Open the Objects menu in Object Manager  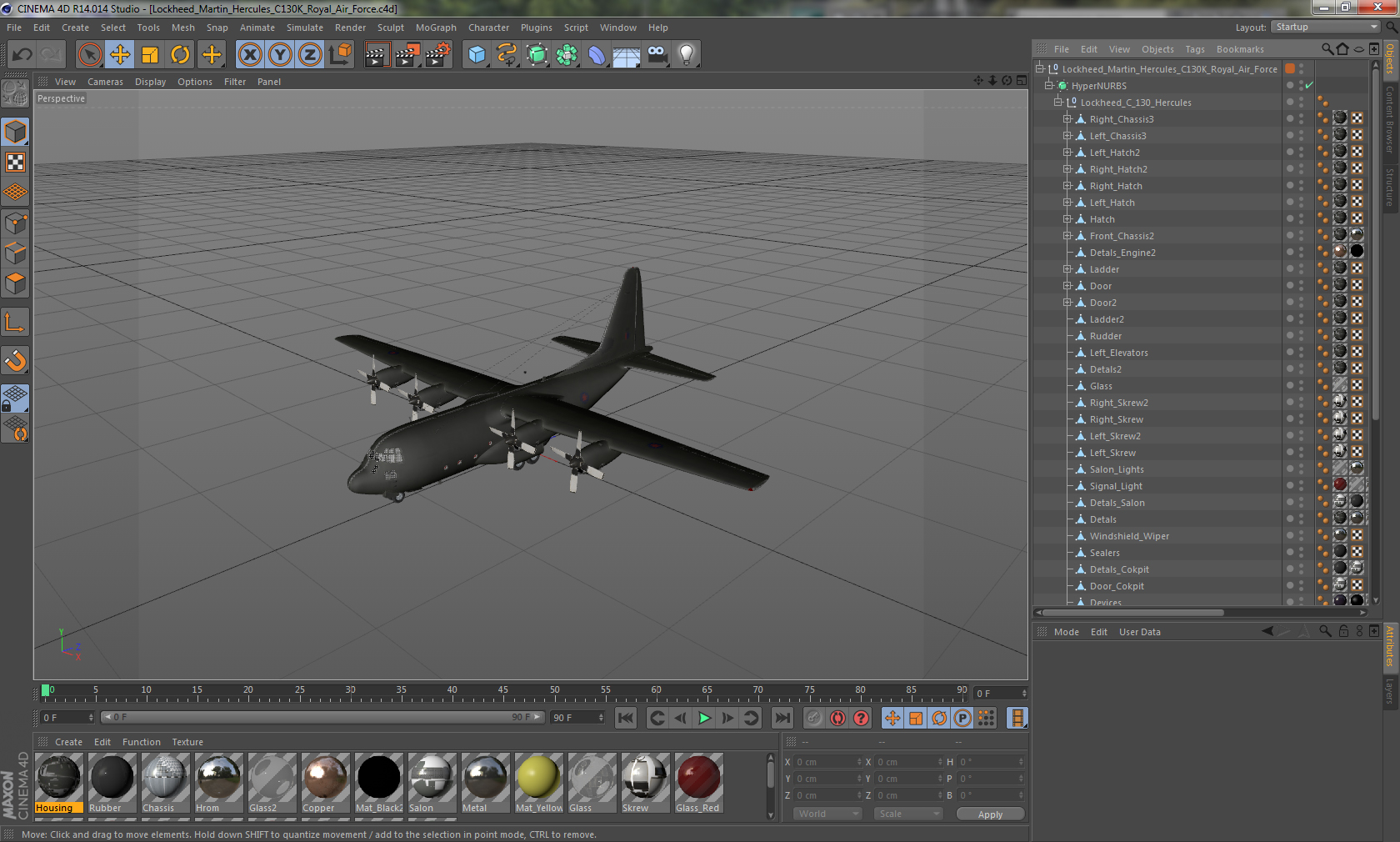[x=1157, y=49]
